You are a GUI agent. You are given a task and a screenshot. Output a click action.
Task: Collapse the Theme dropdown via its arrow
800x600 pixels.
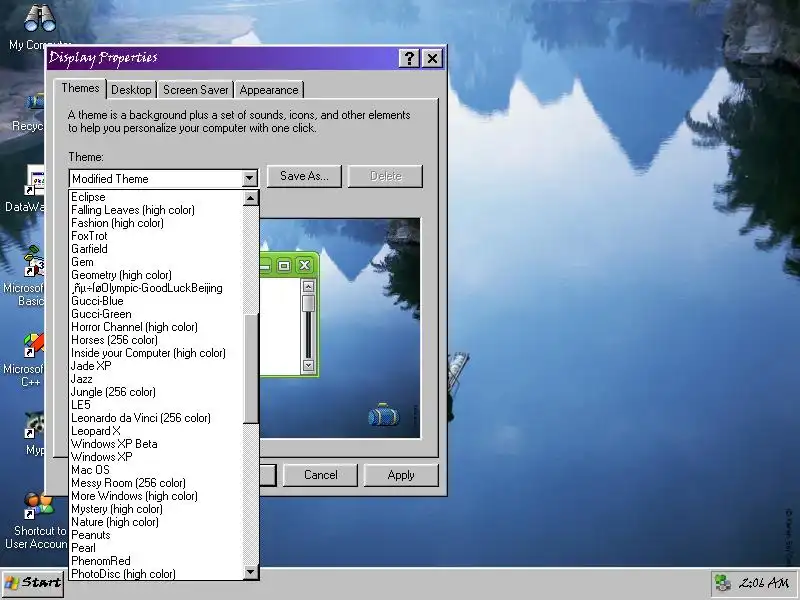[x=249, y=179]
